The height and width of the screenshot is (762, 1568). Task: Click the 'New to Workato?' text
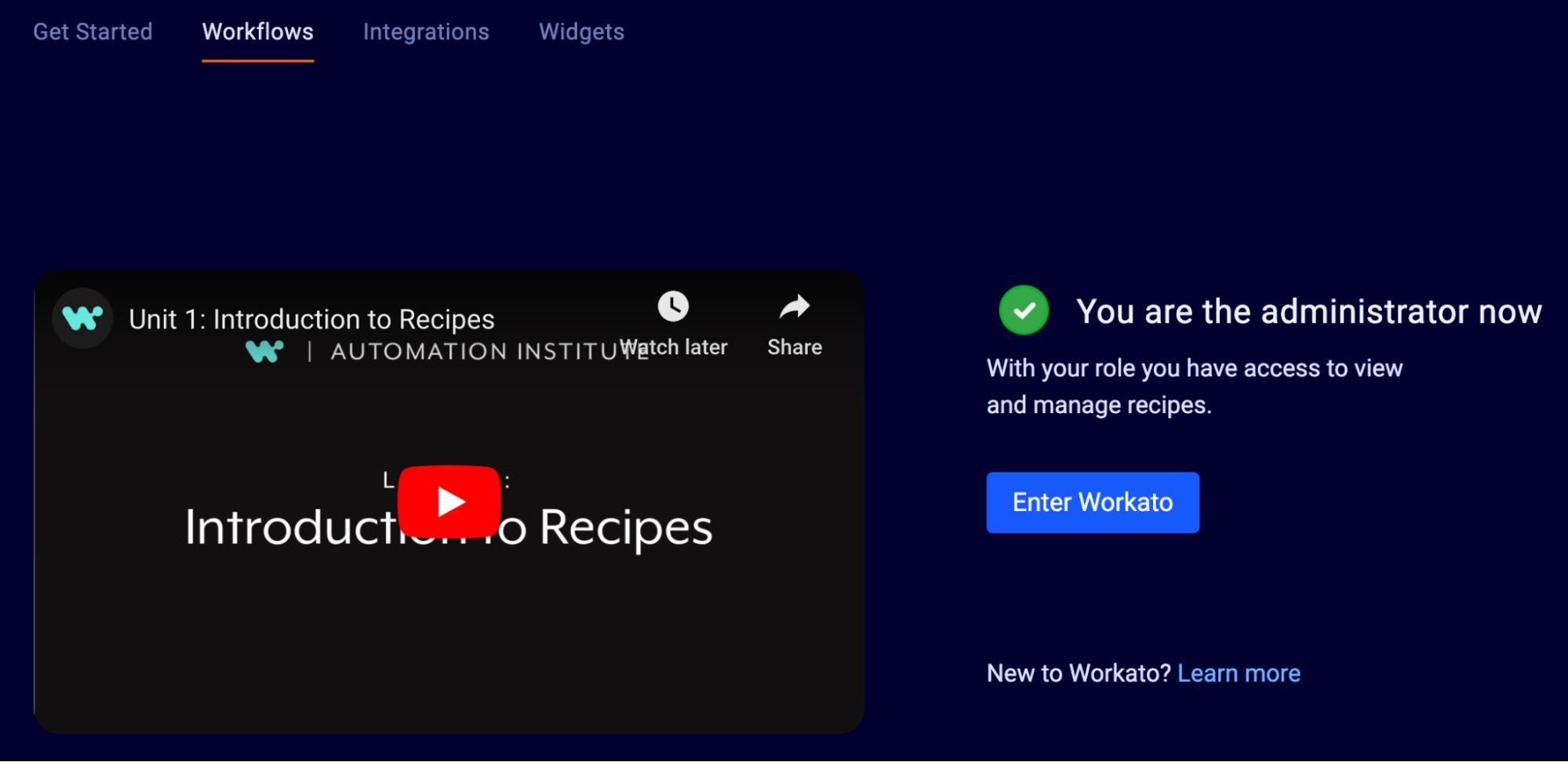coord(1079,673)
